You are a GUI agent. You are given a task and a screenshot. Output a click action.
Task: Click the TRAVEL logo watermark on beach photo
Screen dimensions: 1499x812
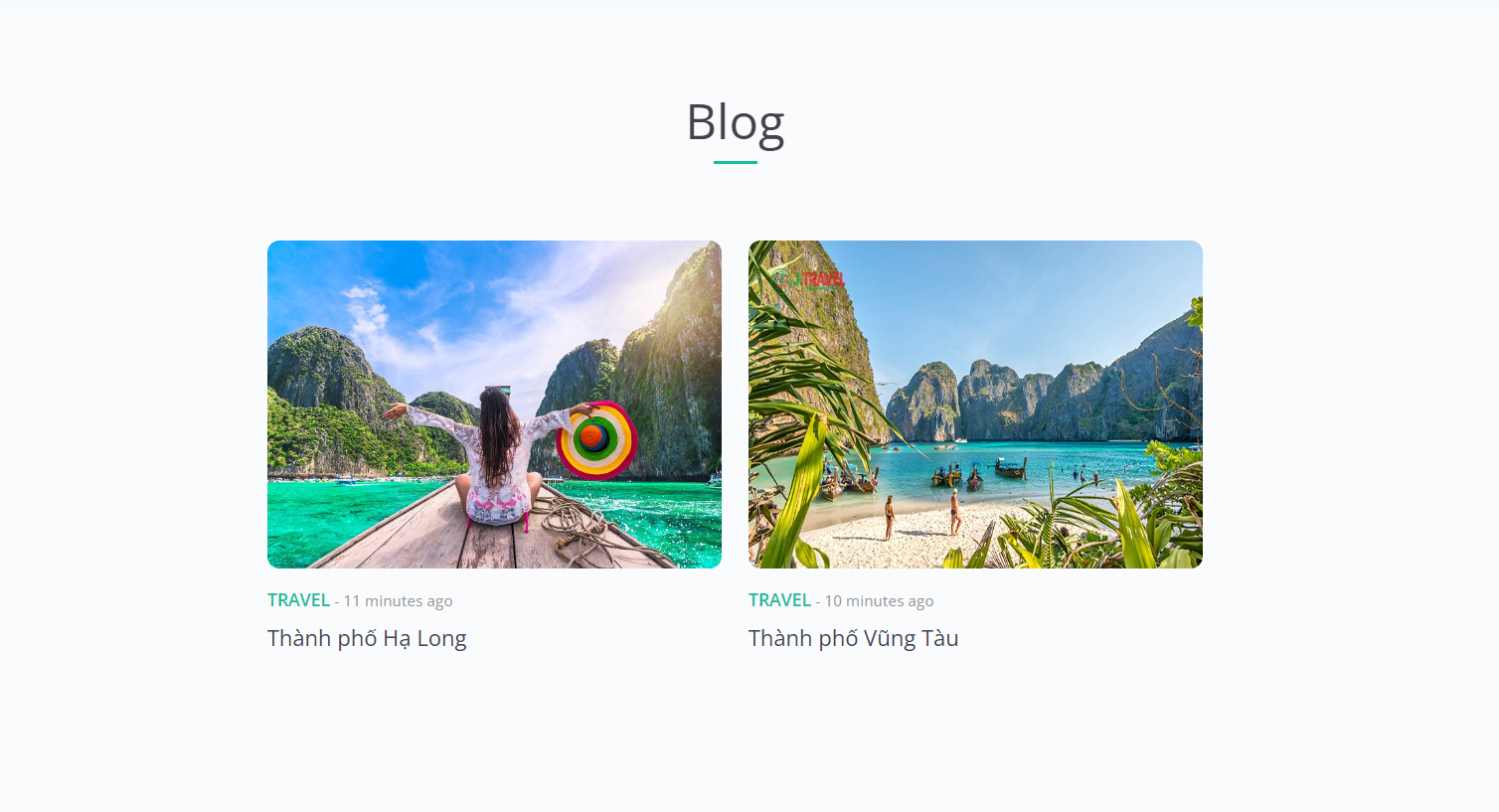[x=810, y=279]
